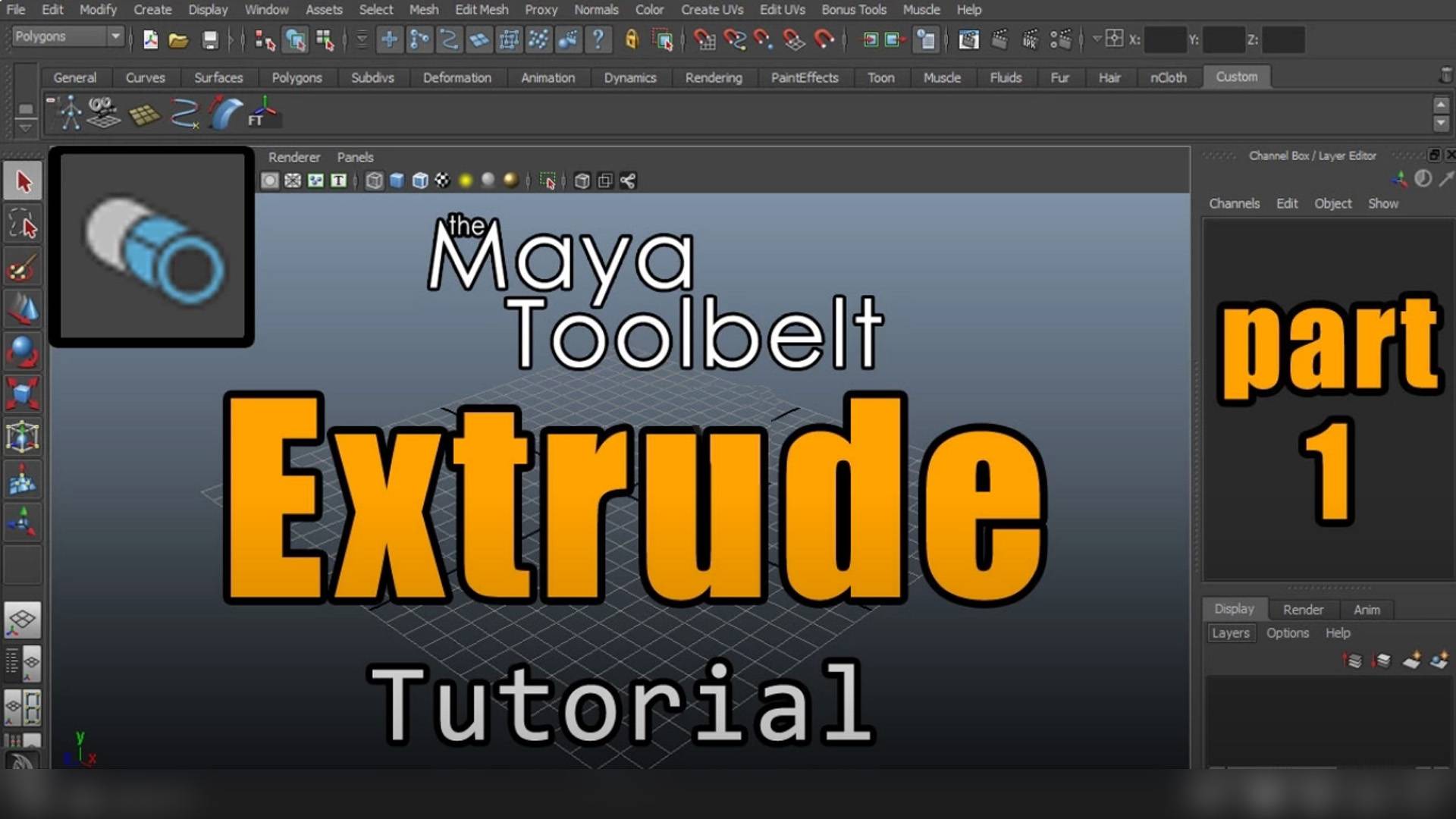The image size is (1456, 819).
Task: Activate the Paint Selection tool
Action: (x=23, y=268)
